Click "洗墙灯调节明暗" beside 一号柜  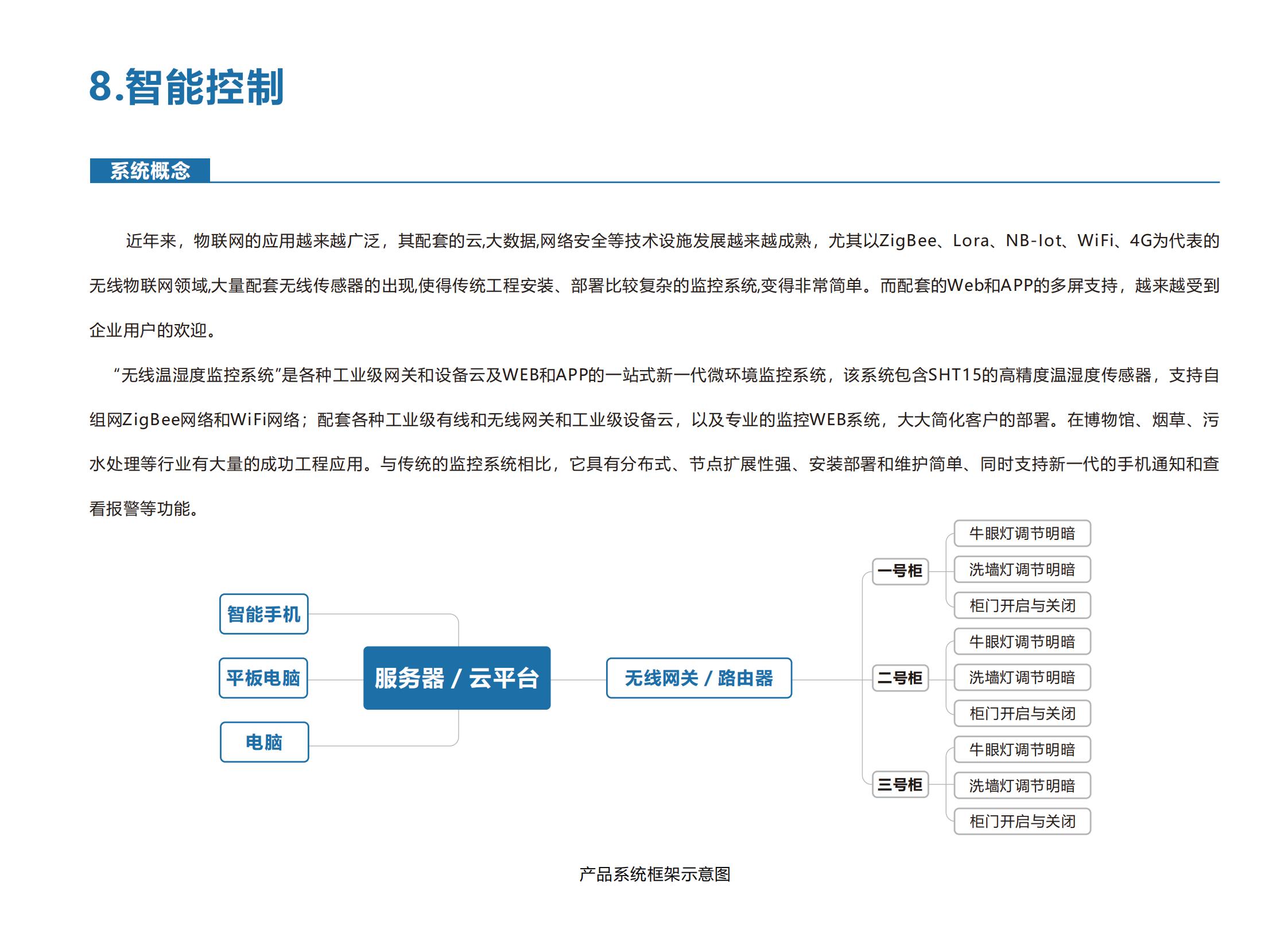[1022, 569]
